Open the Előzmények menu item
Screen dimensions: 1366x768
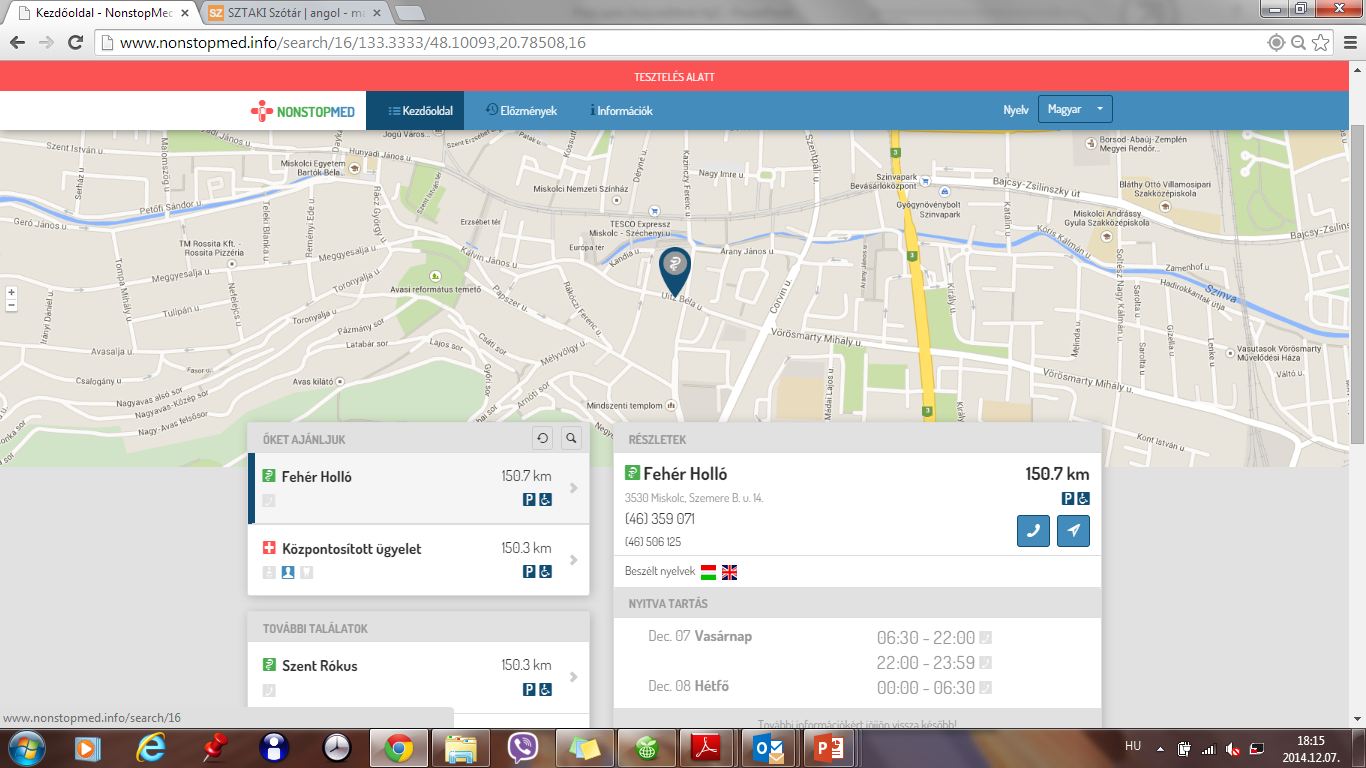[521, 111]
